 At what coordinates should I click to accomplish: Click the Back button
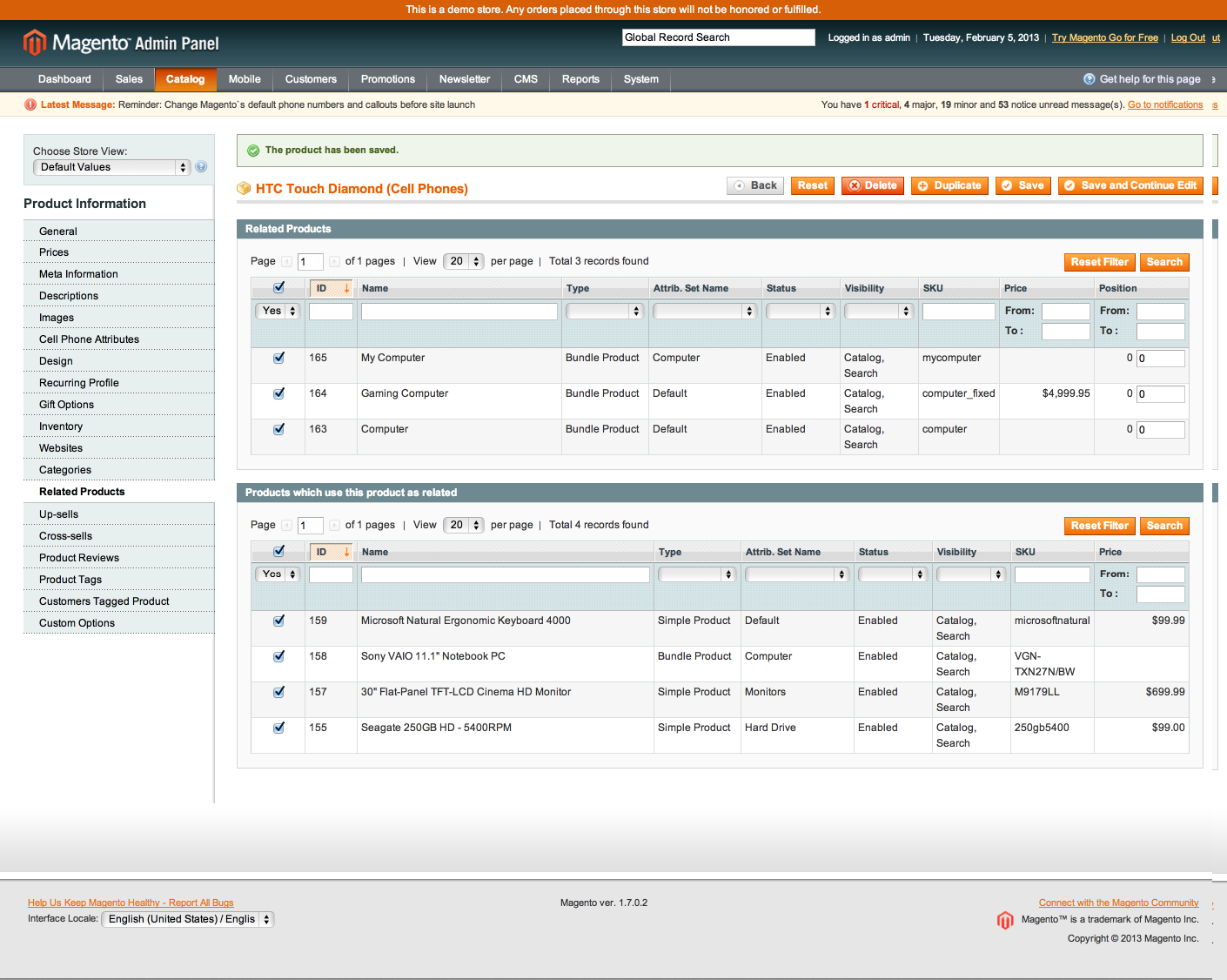[x=755, y=185]
